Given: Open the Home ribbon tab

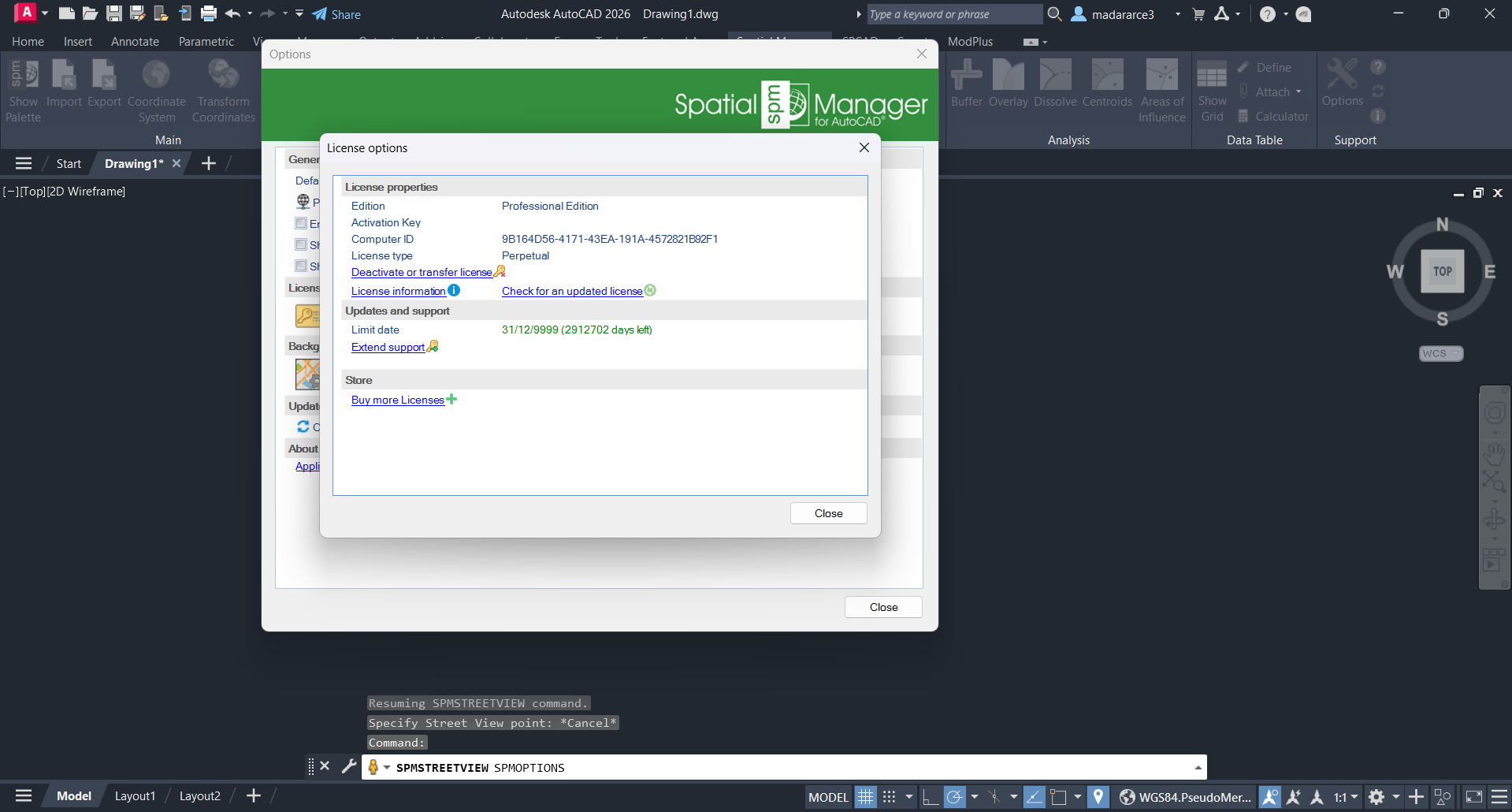Looking at the screenshot, I should tap(28, 41).
